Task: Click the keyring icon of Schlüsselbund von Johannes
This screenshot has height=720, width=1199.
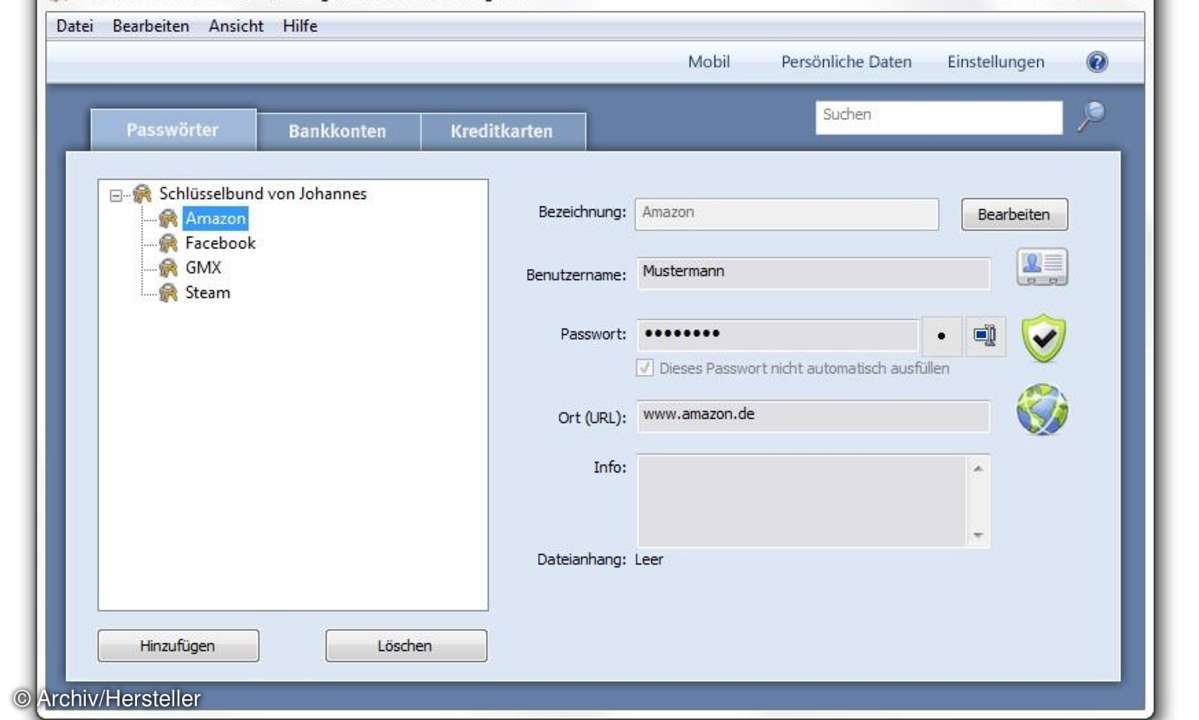Action: pos(142,194)
